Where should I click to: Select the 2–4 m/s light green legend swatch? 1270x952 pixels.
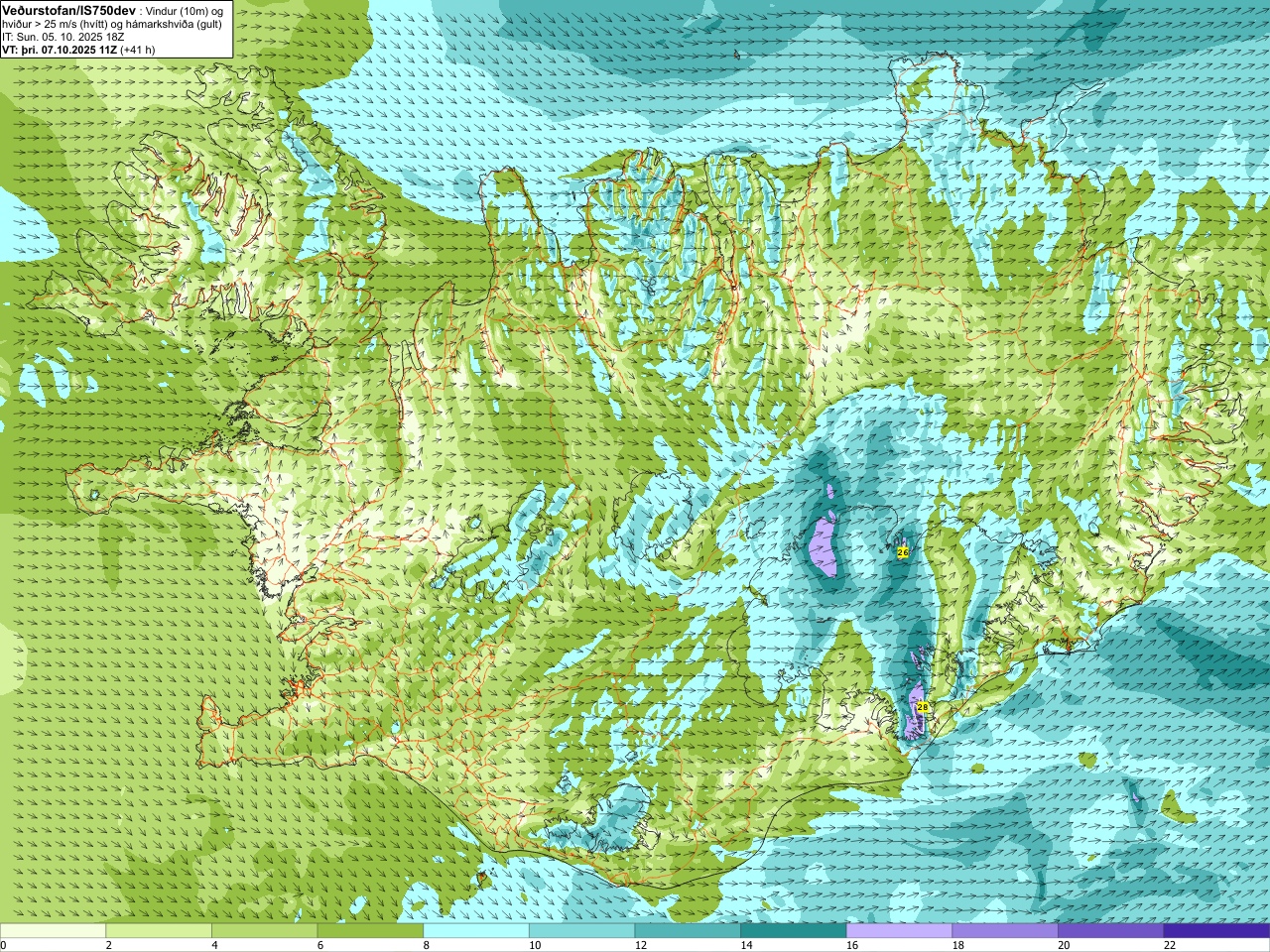tap(159, 931)
